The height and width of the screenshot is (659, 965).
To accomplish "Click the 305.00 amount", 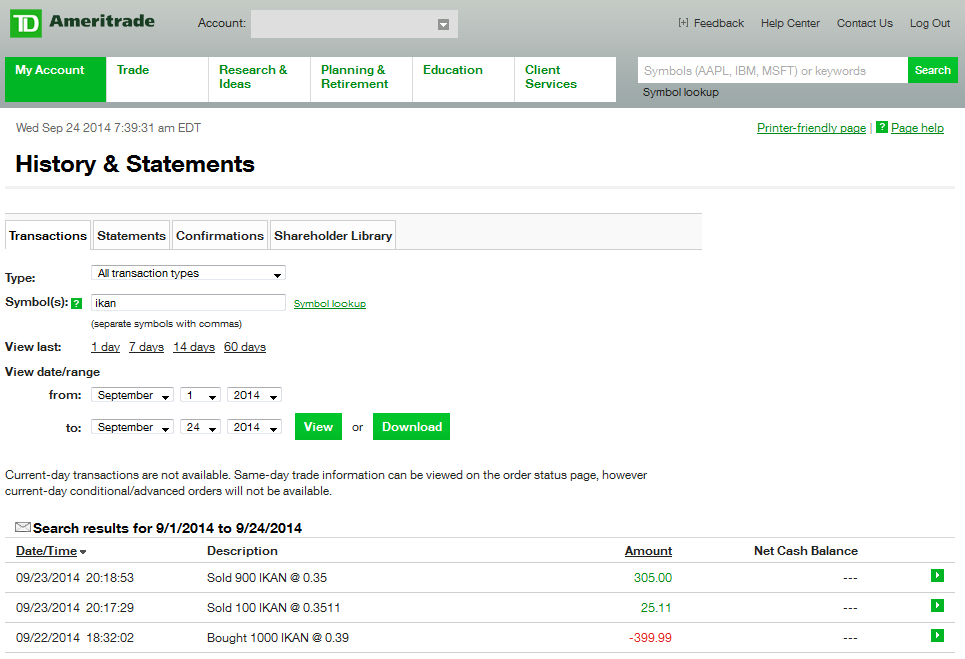I will (653, 578).
